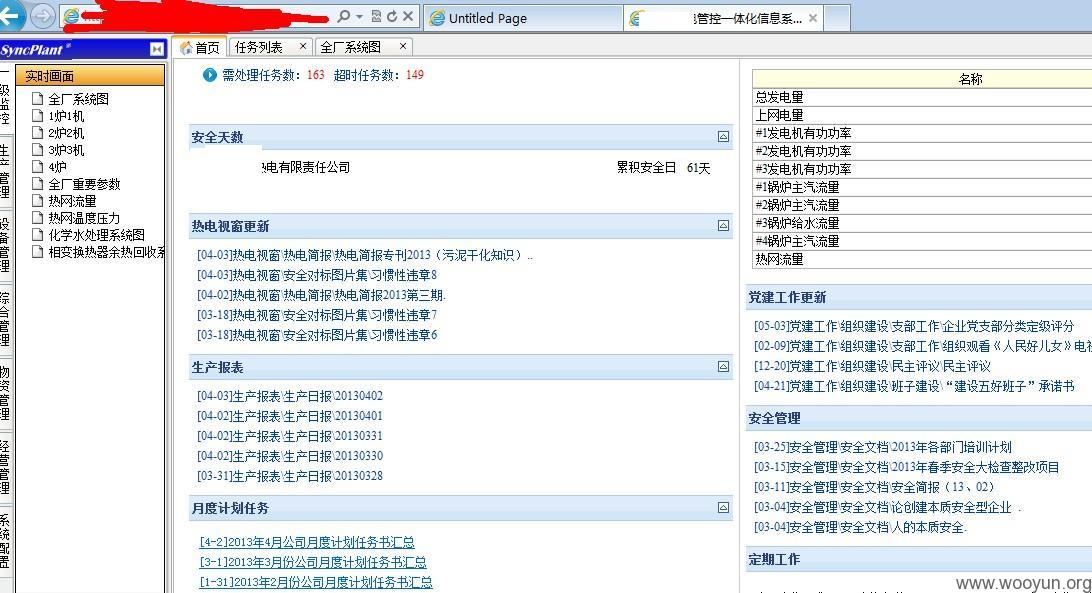Open 热网温度压力 in the sidebar tree

click(x=84, y=218)
